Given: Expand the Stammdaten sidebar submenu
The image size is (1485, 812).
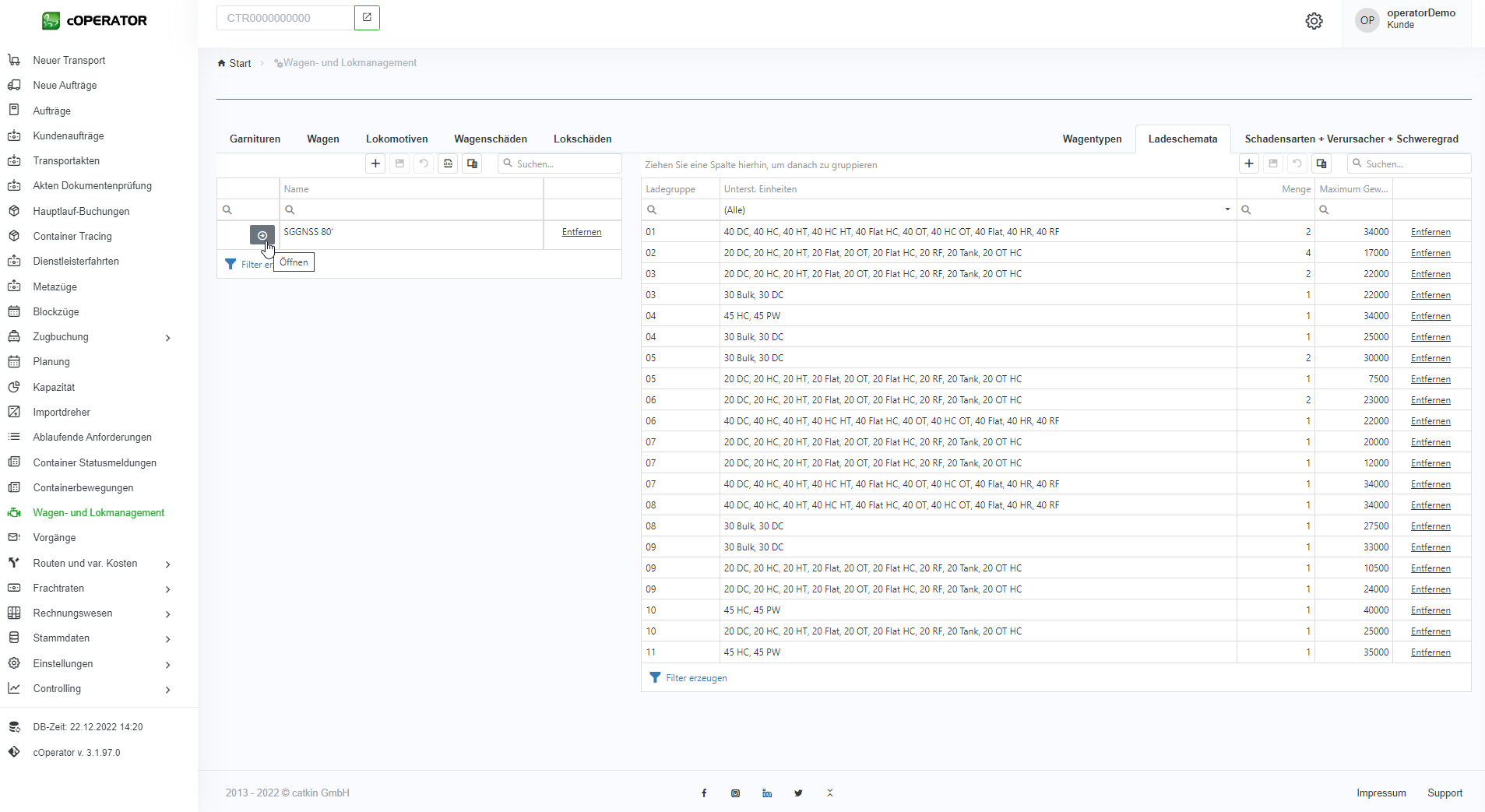Looking at the screenshot, I should (167, 638).
